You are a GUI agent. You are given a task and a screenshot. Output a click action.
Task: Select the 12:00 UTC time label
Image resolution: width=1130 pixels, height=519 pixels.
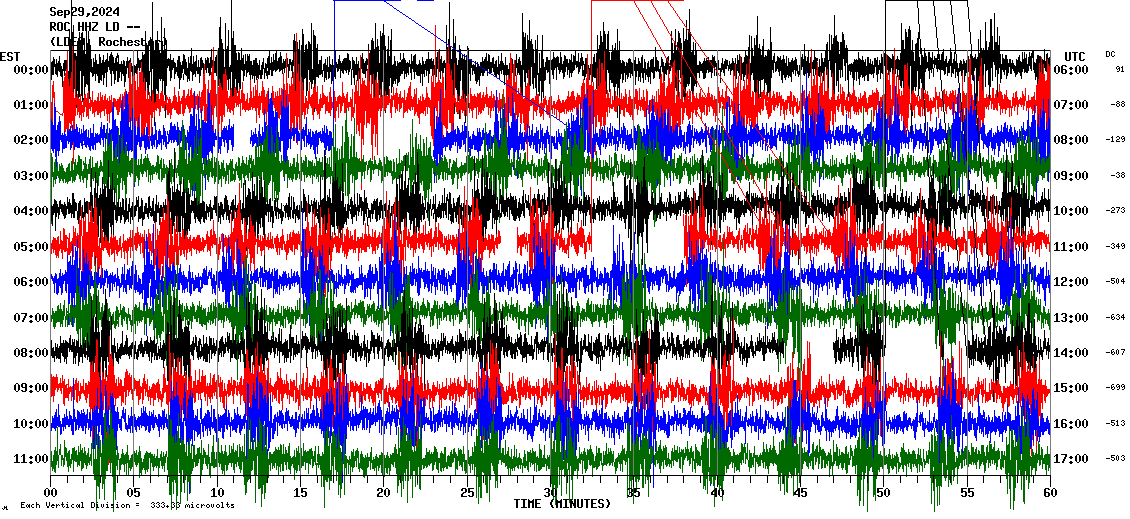pos(1071,282)
